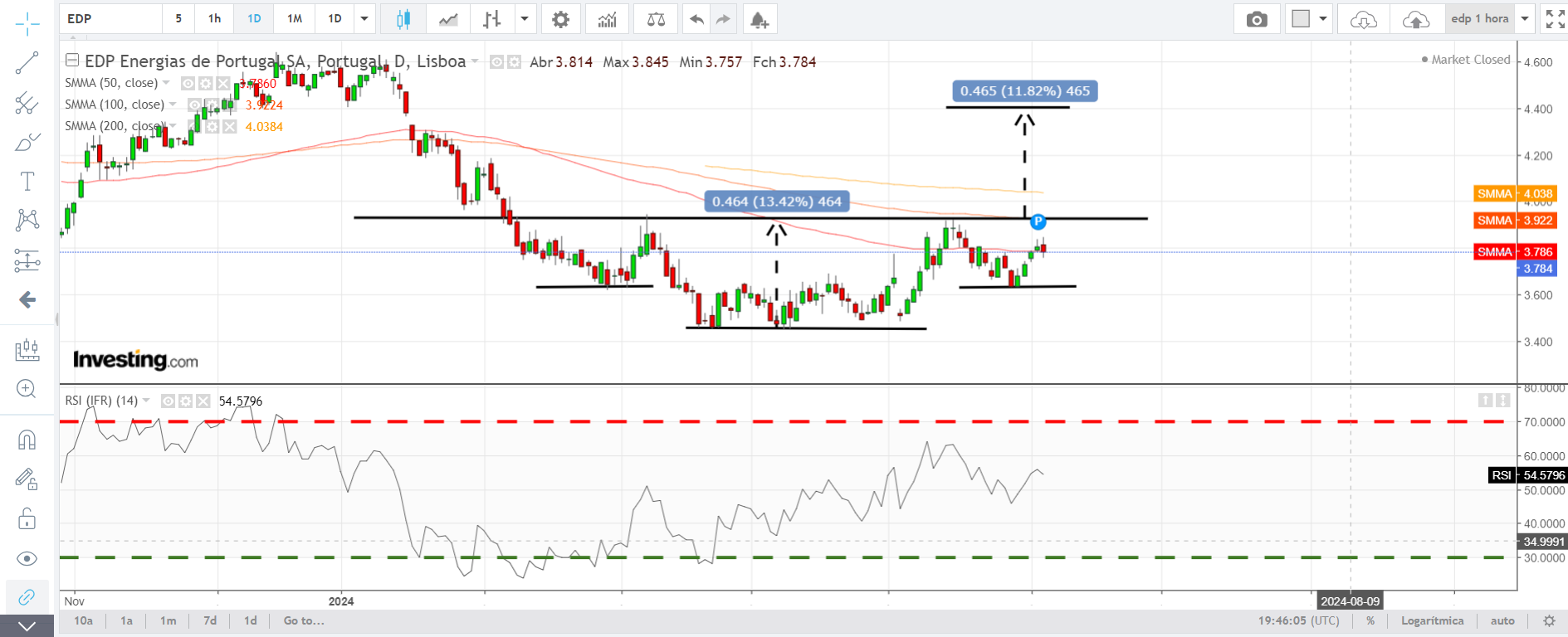The height and width of the screenshot is (637, 1568).
Task: Select the highlighted 1D interval
Action: 254,18
